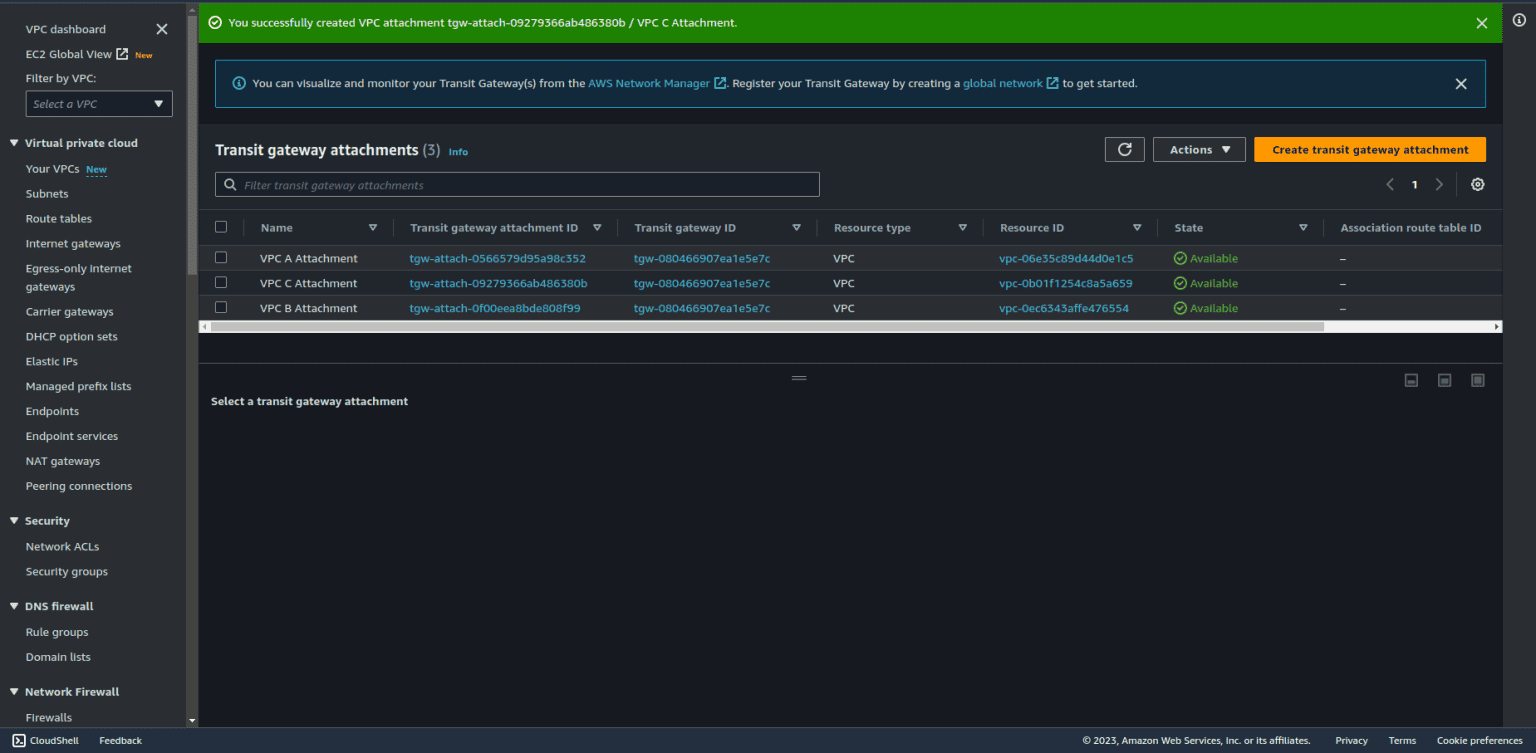1536x753 pixels.
Task: Click Create transit gateway attachment
Action: click(1369, 148)
